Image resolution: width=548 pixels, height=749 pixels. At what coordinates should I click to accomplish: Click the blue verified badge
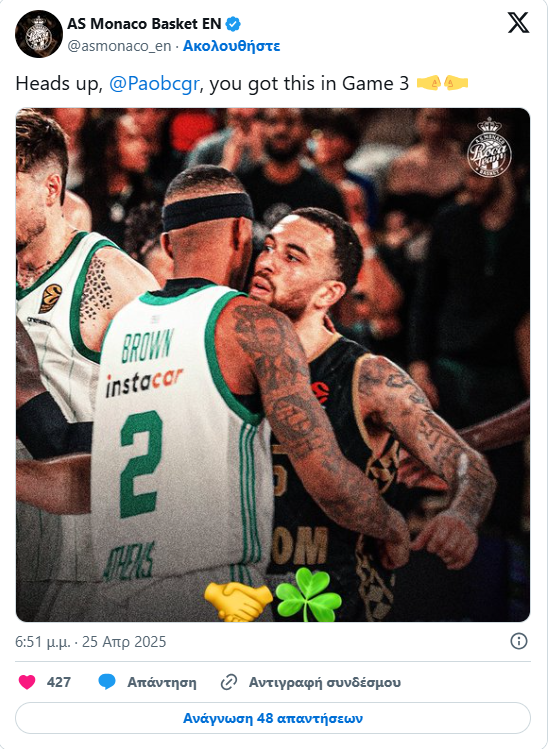point(233,23)
